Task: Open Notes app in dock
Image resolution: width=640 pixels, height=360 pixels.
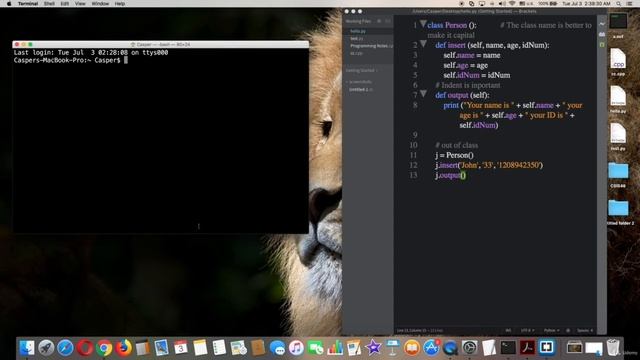Action: tap(200, 348)
